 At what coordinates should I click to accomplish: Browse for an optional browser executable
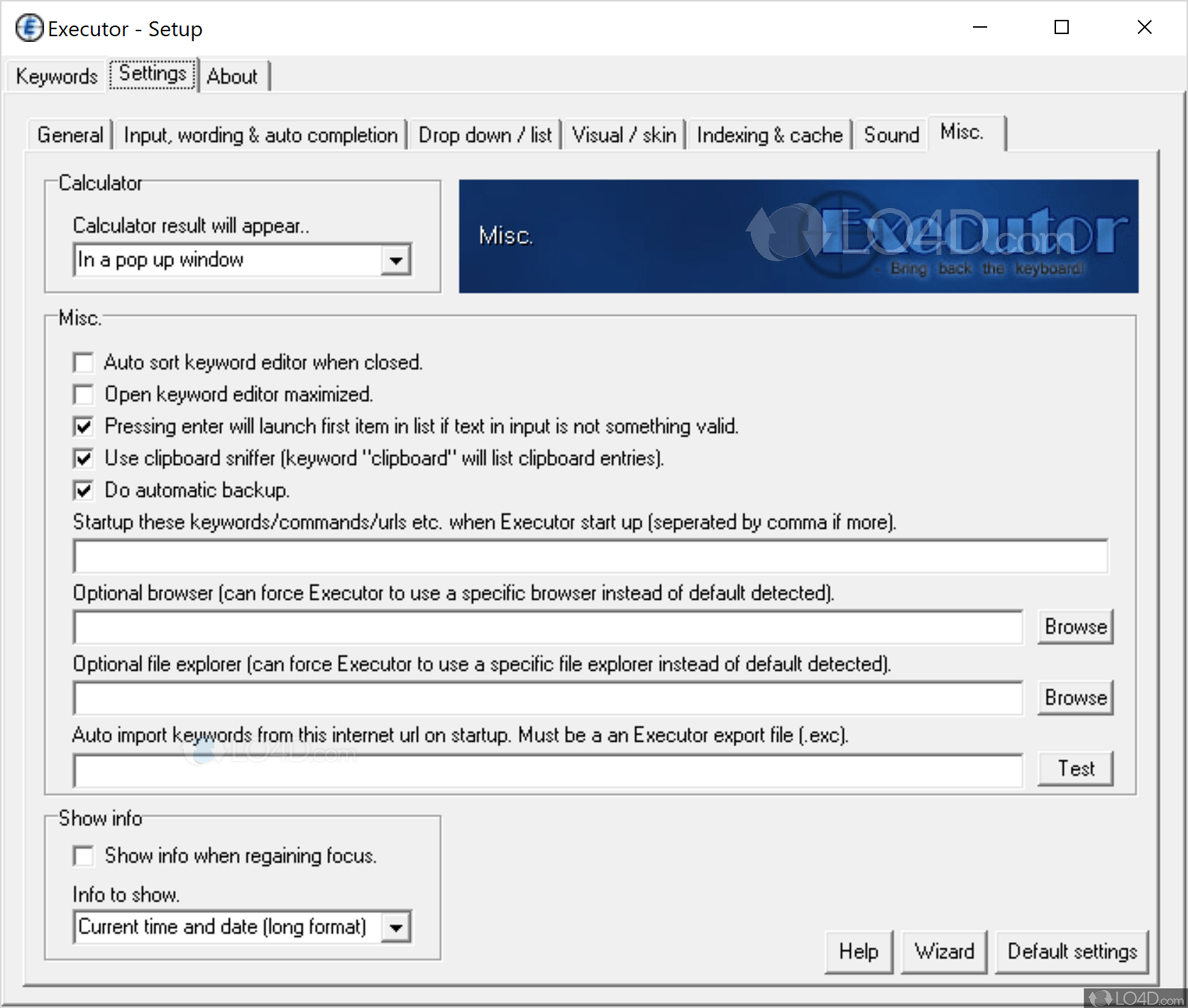[x=1075, y=627]
